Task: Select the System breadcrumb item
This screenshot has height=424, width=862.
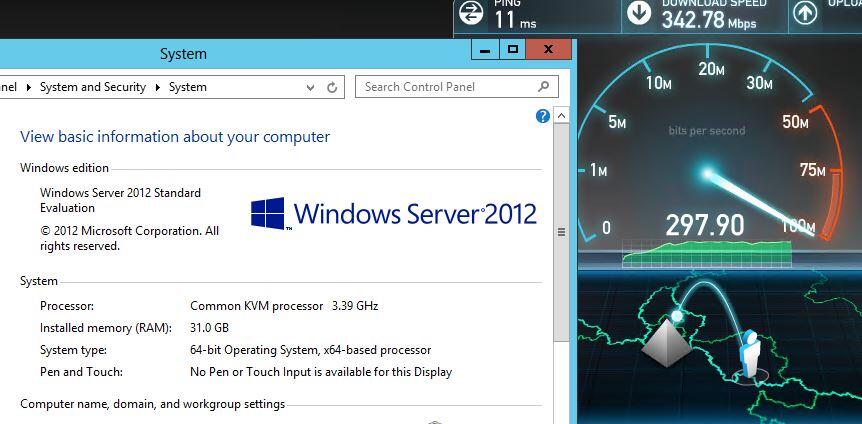Action: [x=187, y=87]
